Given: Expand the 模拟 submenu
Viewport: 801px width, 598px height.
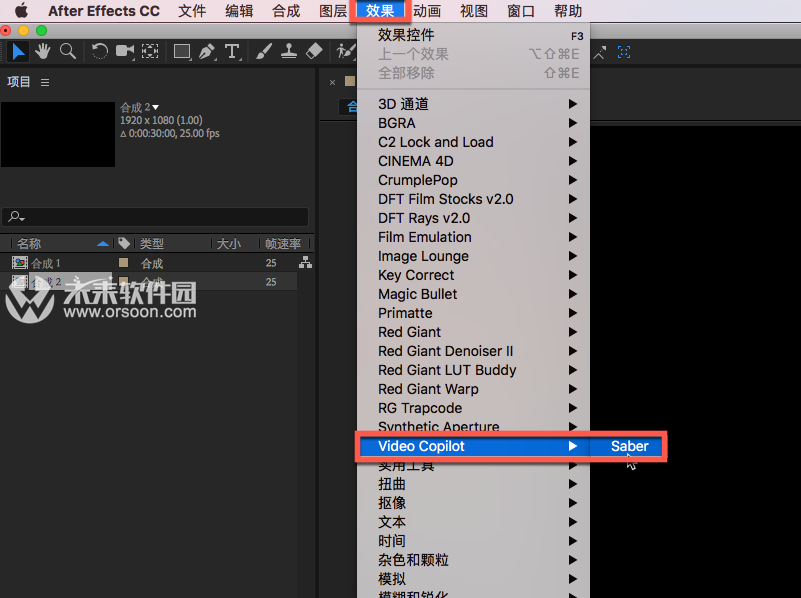Looking at the screenshot, I should click(x=474, y=579).
